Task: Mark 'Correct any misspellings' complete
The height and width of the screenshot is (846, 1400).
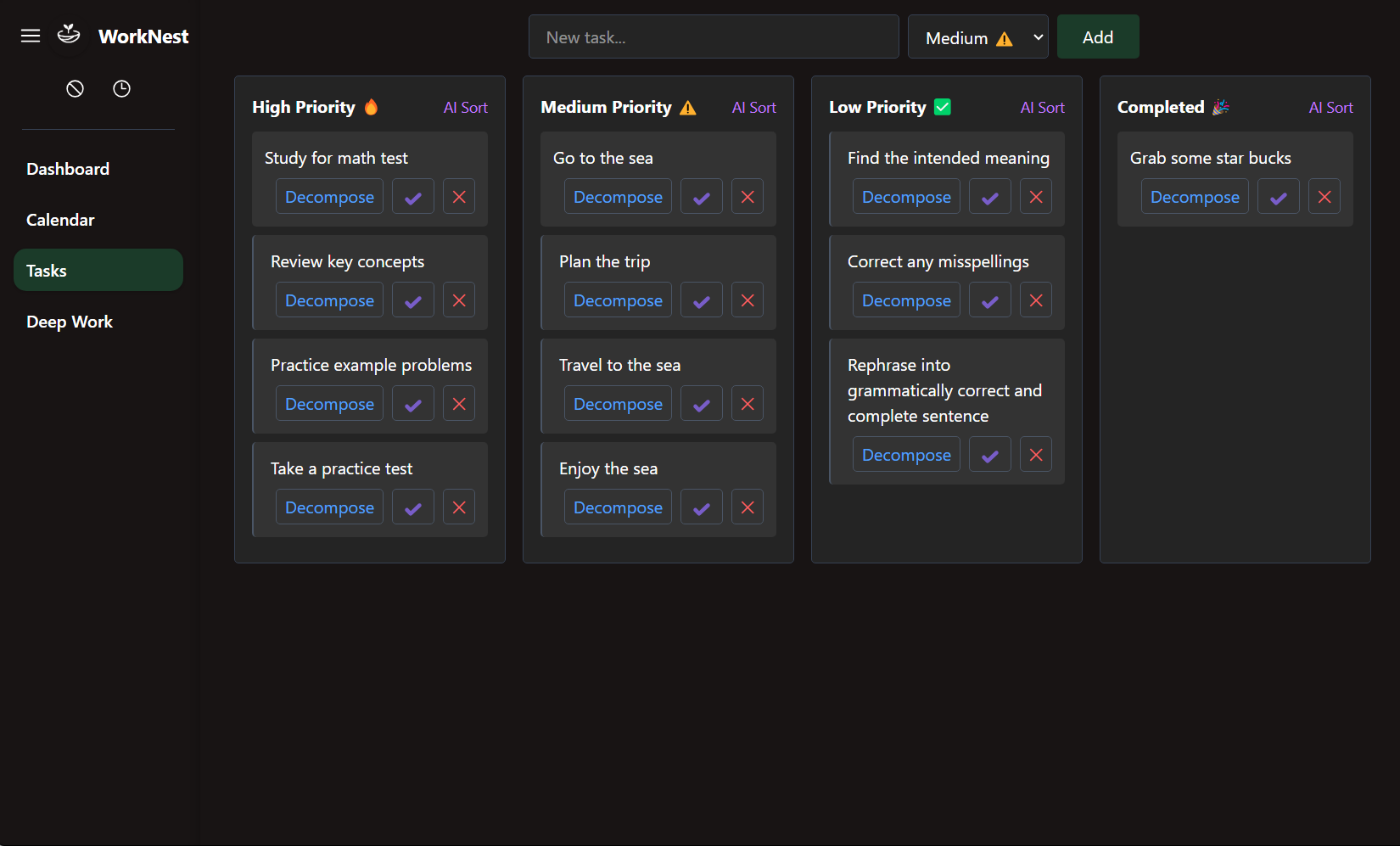Action: point(990,300)
